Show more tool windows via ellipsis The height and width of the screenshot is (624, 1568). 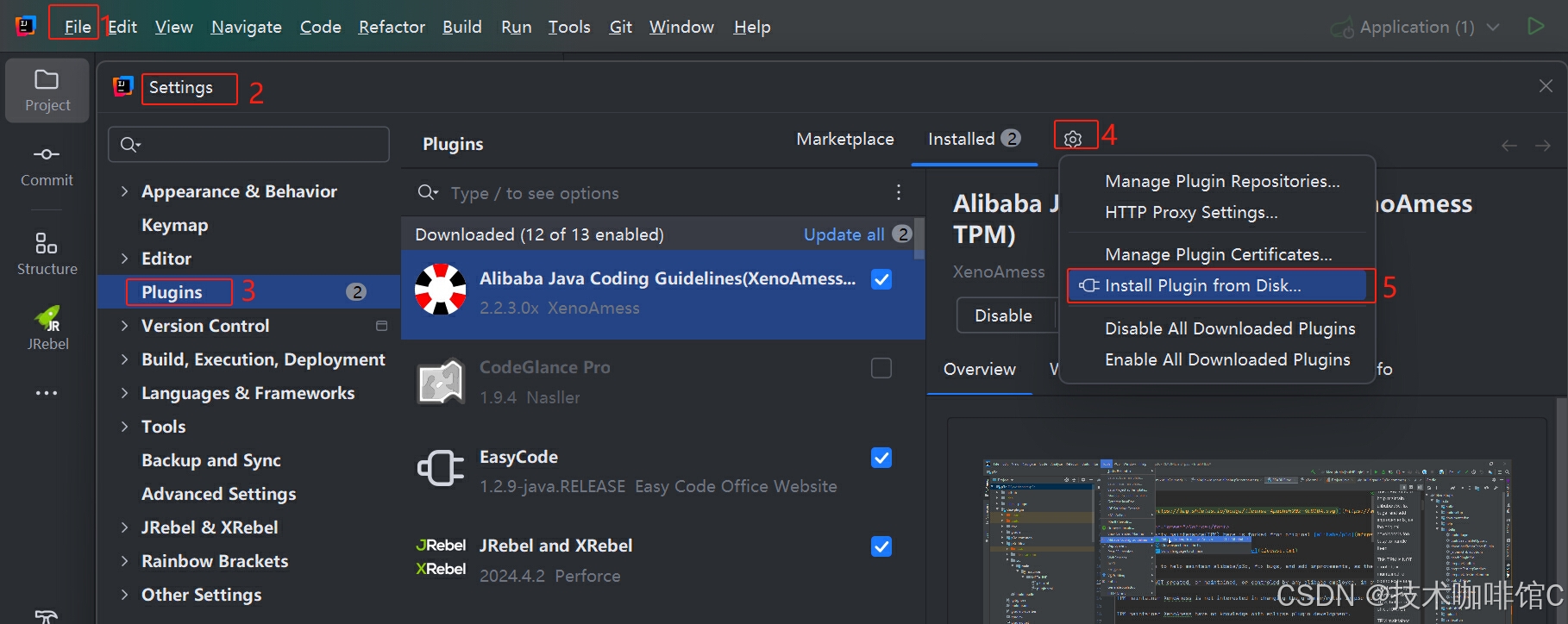tap(47, 393)
